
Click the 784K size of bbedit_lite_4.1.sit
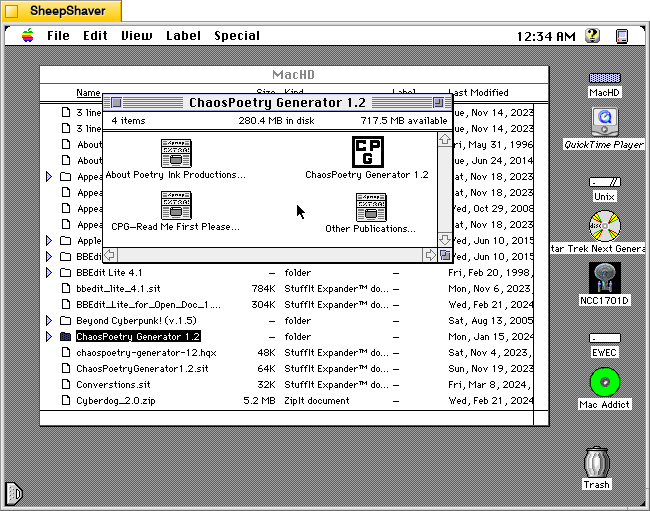point(263,288)
